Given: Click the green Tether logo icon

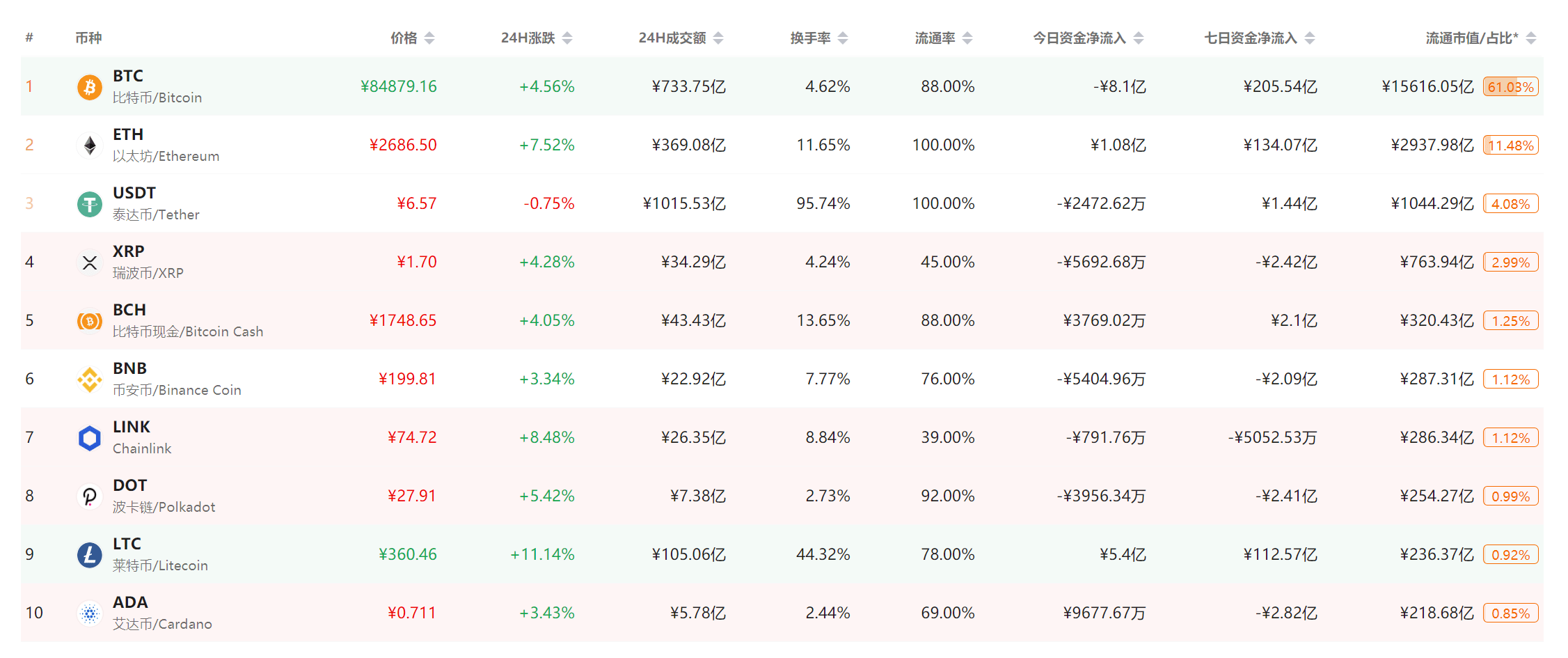Looking at the screenshot, I should tap(89, 204).
